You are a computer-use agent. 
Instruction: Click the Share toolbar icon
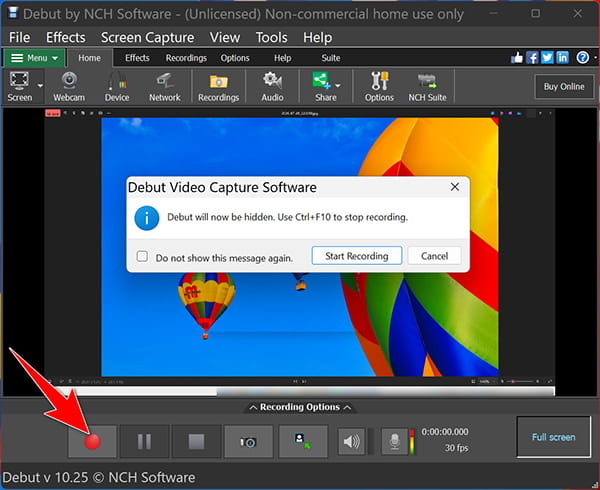click(x=323, y=86)
